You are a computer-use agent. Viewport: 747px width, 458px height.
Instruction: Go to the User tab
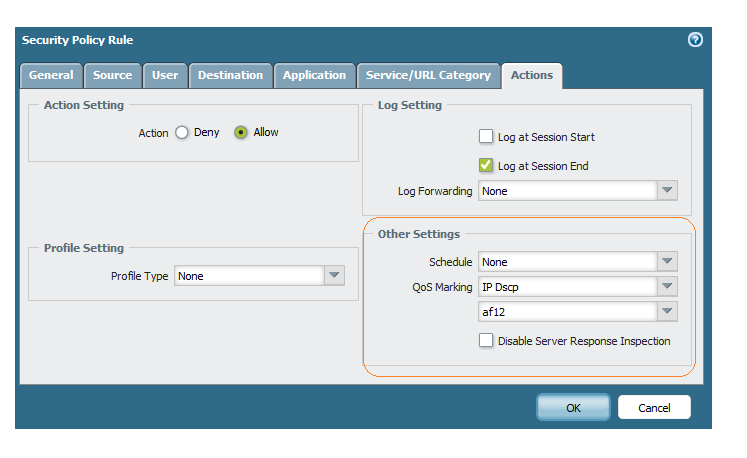coord(165,75)
